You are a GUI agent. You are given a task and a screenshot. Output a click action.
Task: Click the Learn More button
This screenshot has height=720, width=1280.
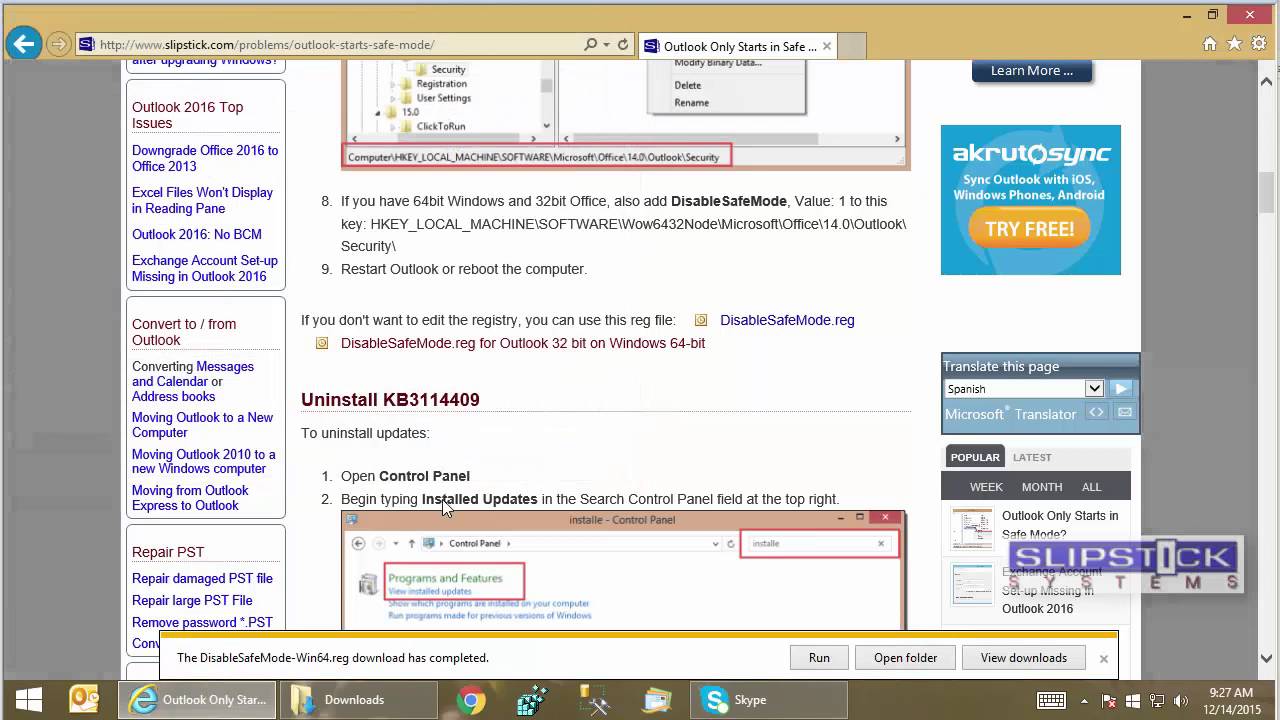[x=1031, y=70]
